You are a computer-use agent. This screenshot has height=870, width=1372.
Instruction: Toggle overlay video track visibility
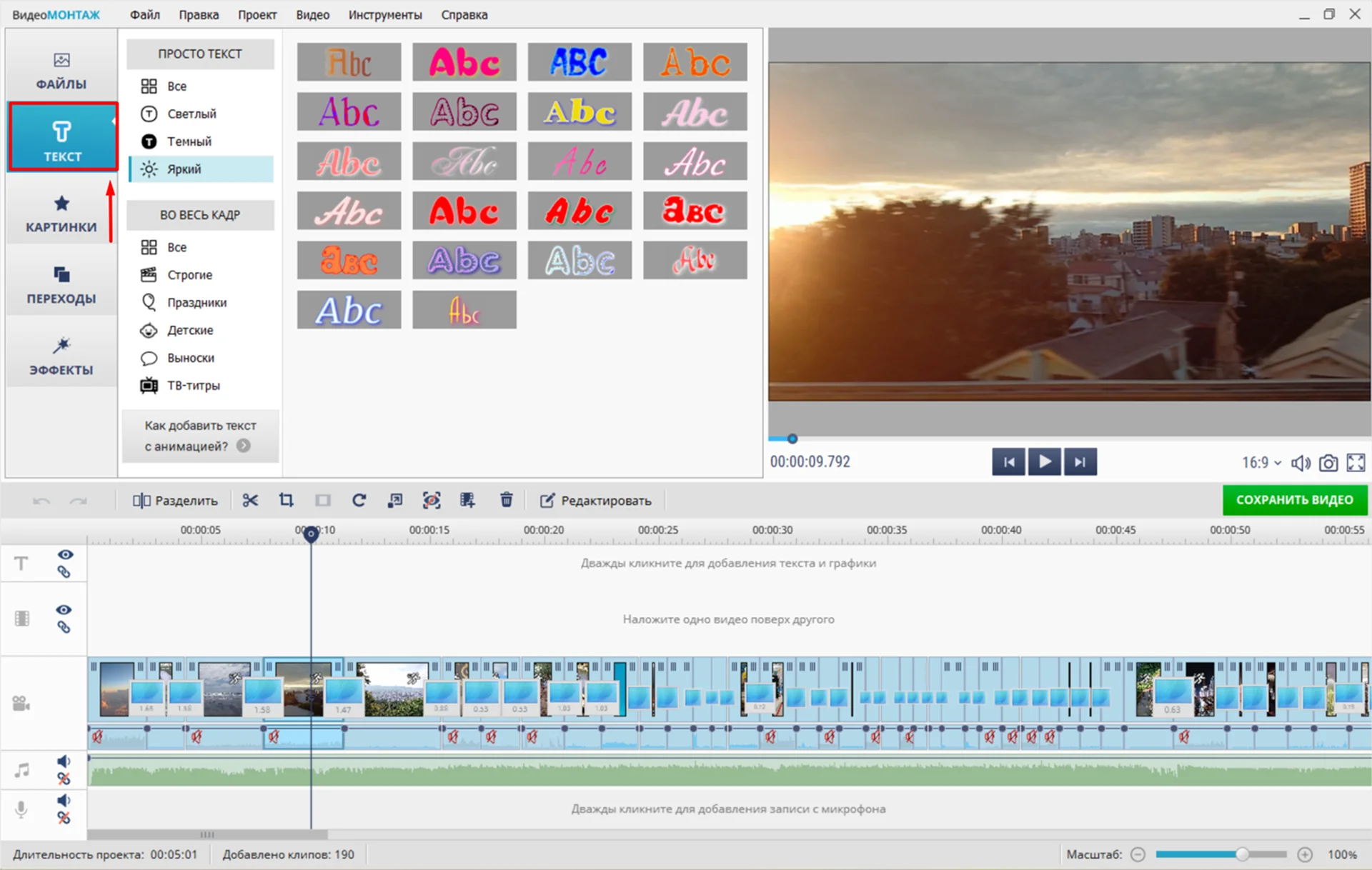[64, 610]
